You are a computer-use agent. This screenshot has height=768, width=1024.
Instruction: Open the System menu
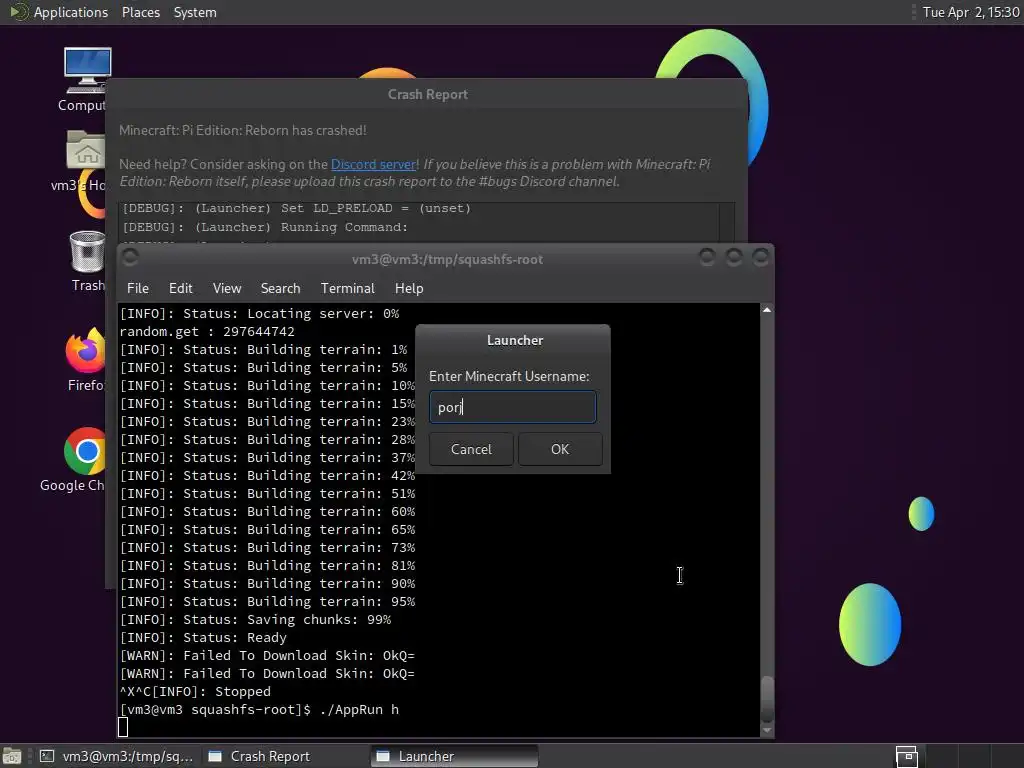click(195, 12)
